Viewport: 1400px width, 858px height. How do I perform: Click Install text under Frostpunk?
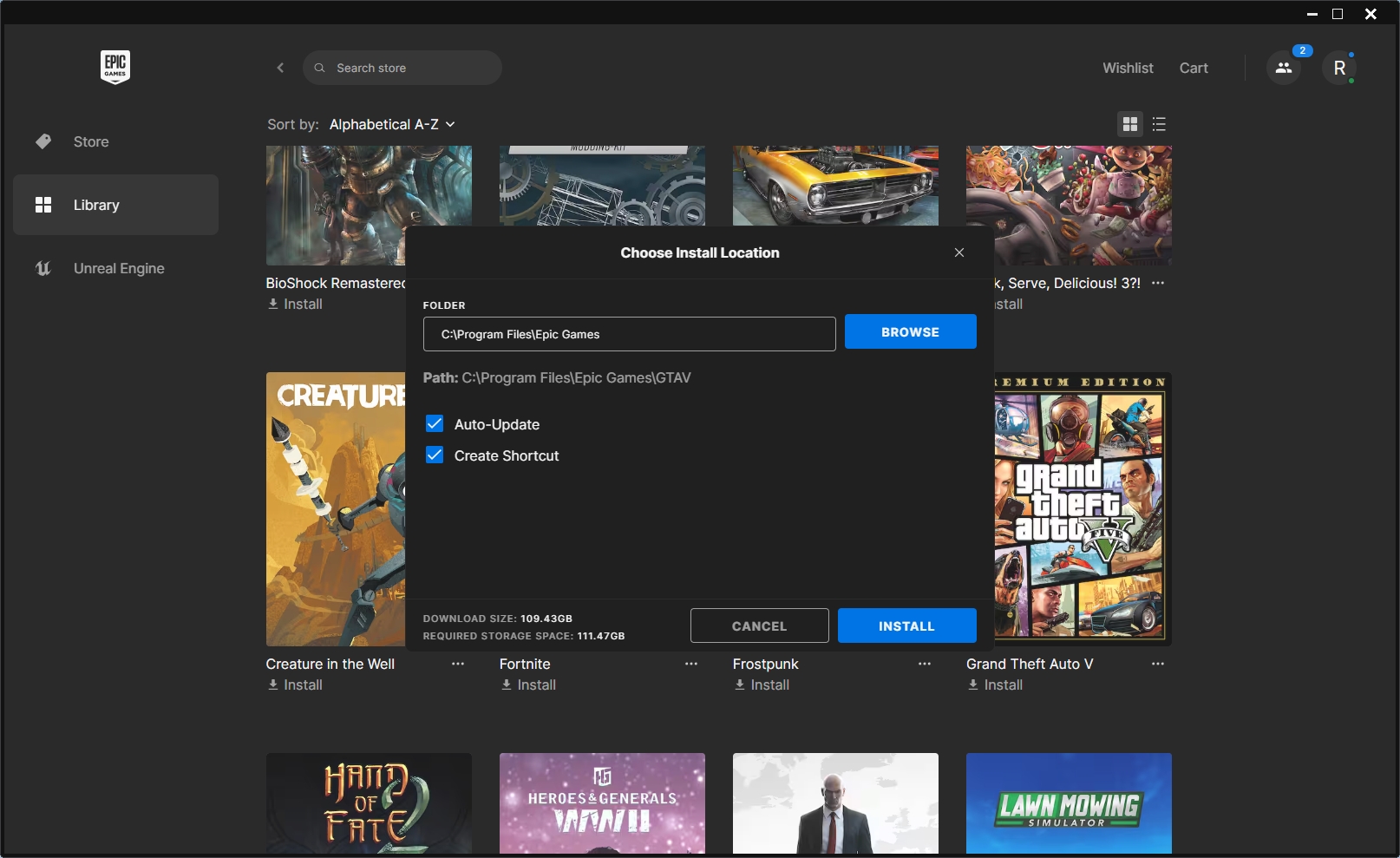770,684
